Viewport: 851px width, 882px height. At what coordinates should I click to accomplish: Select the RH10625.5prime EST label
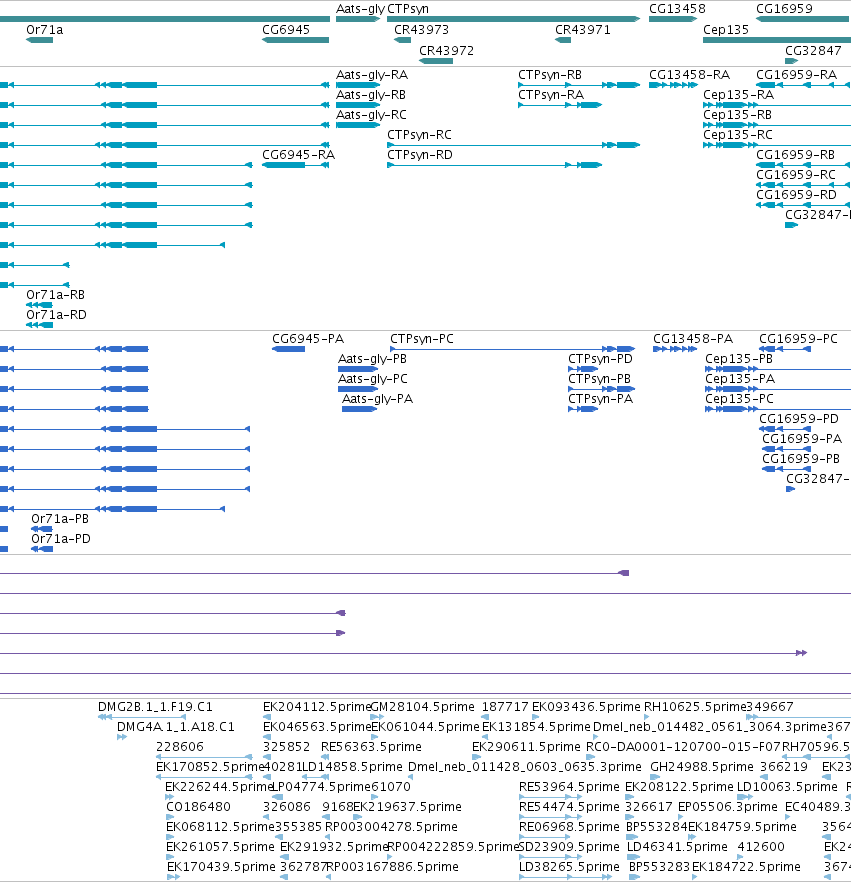pyautogui.click(x=695, y=707)
